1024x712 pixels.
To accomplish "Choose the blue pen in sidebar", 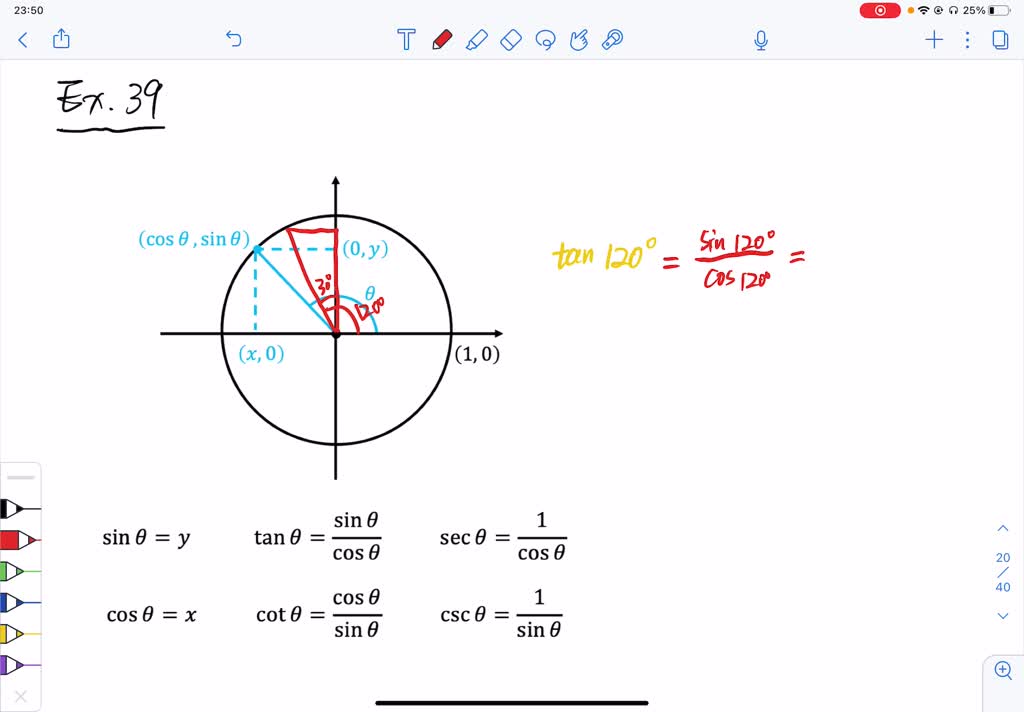I will click(20, 602).
